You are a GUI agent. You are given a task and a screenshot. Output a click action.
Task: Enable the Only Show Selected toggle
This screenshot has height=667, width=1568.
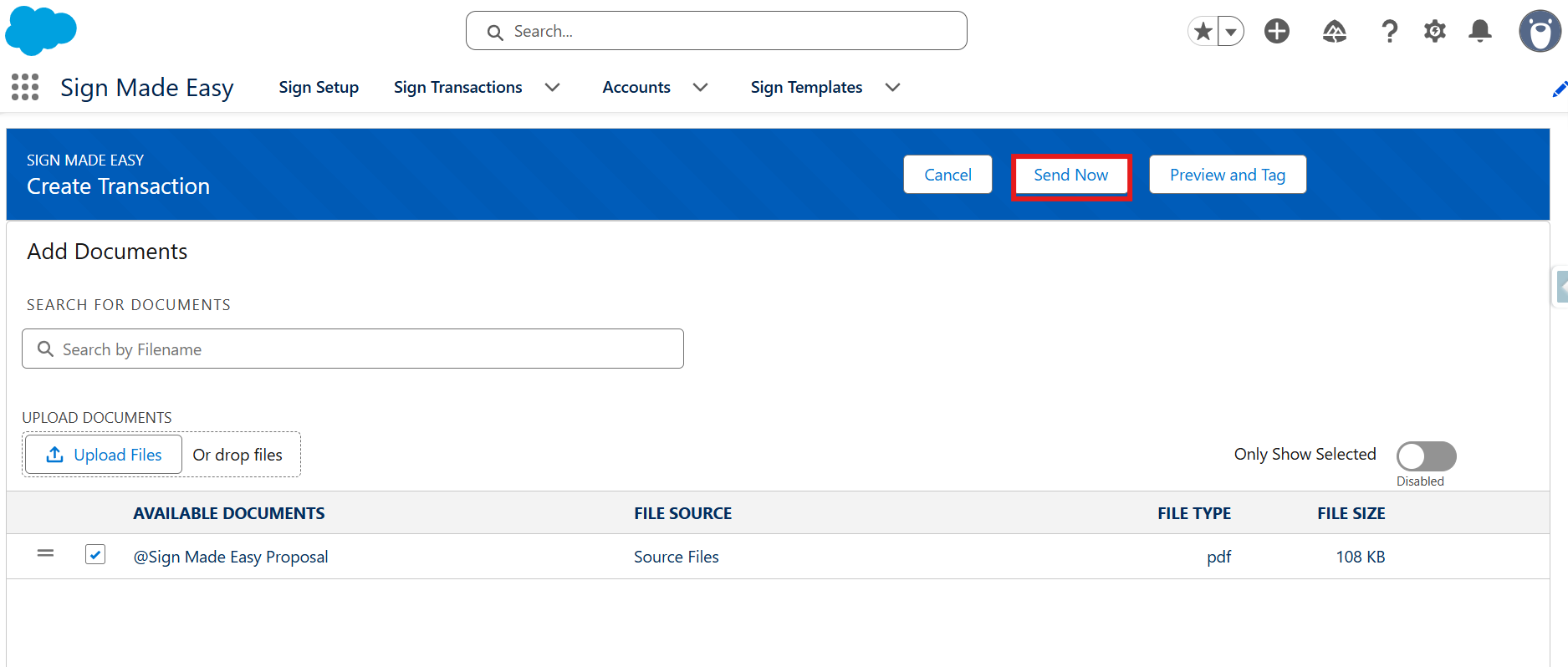[x=1426, y=456]
